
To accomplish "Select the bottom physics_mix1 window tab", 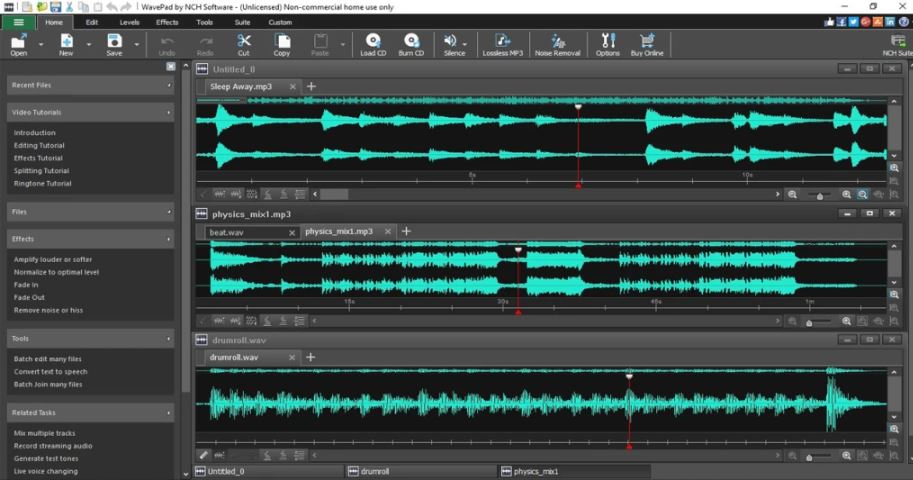I will tap(574, 471).
